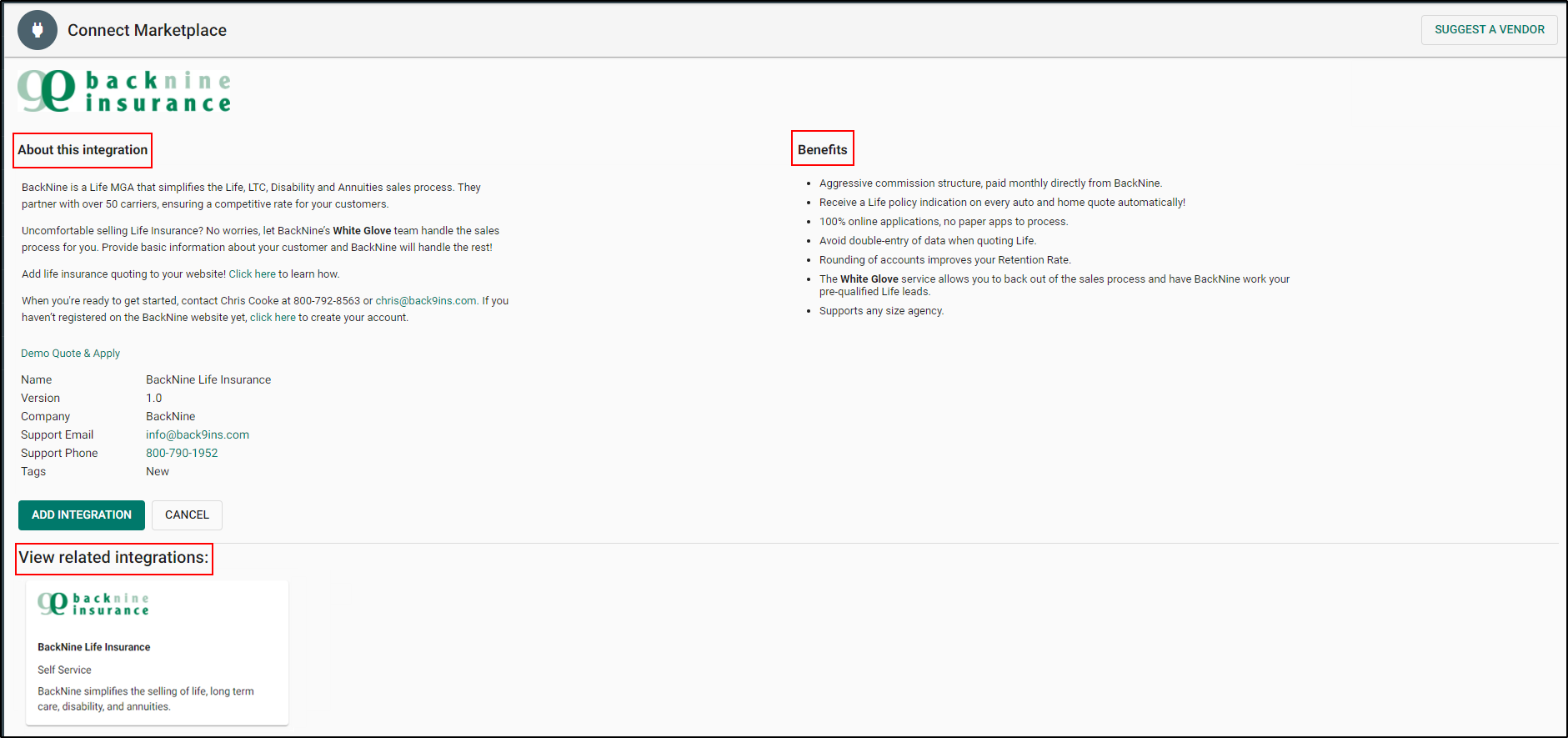The width and height of the screenshot is (1568, 738).
Task: Click the card description 'BackNine simplifies the selling'
Action: point(146,700)
